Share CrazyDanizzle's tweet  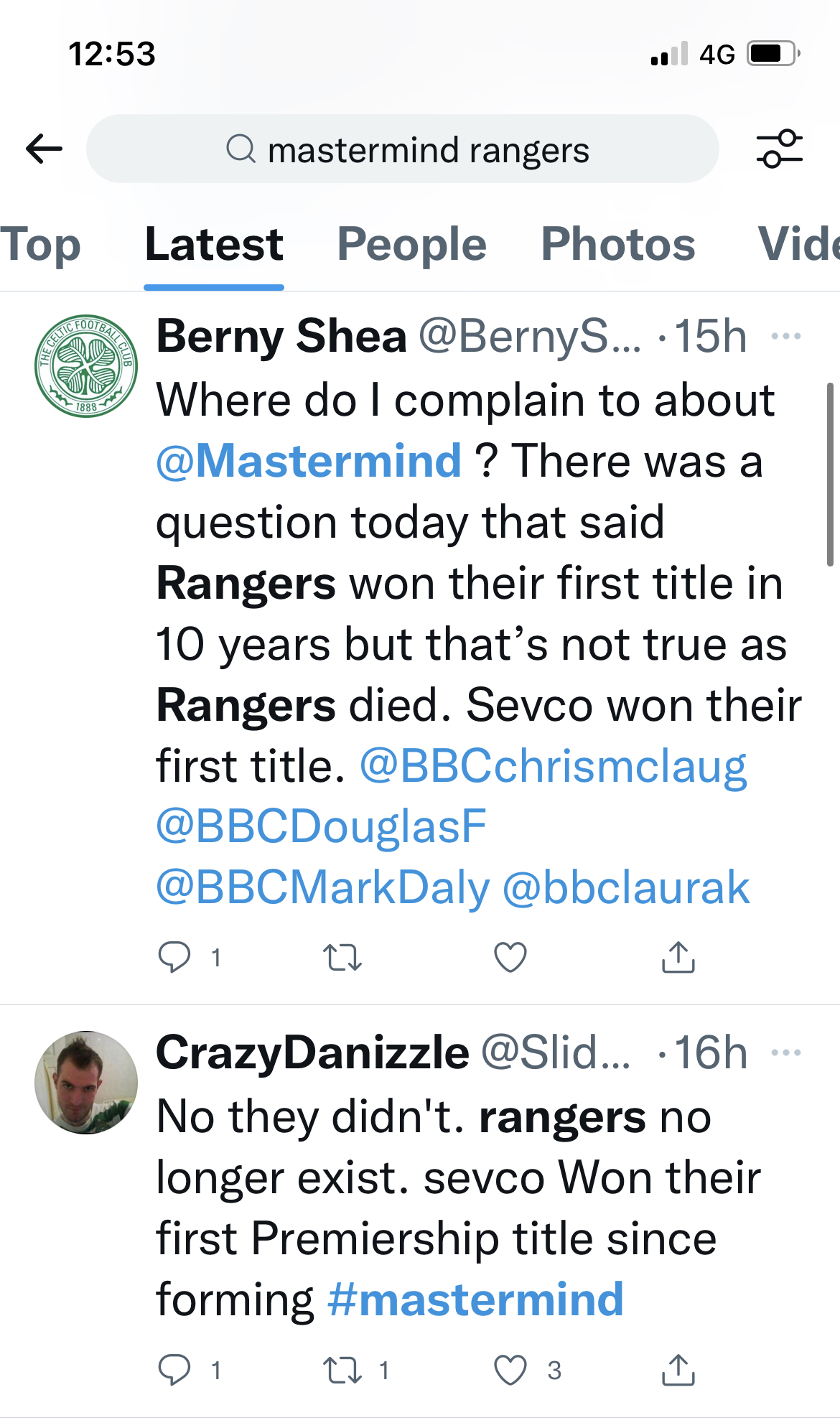tap(678, 1370)
